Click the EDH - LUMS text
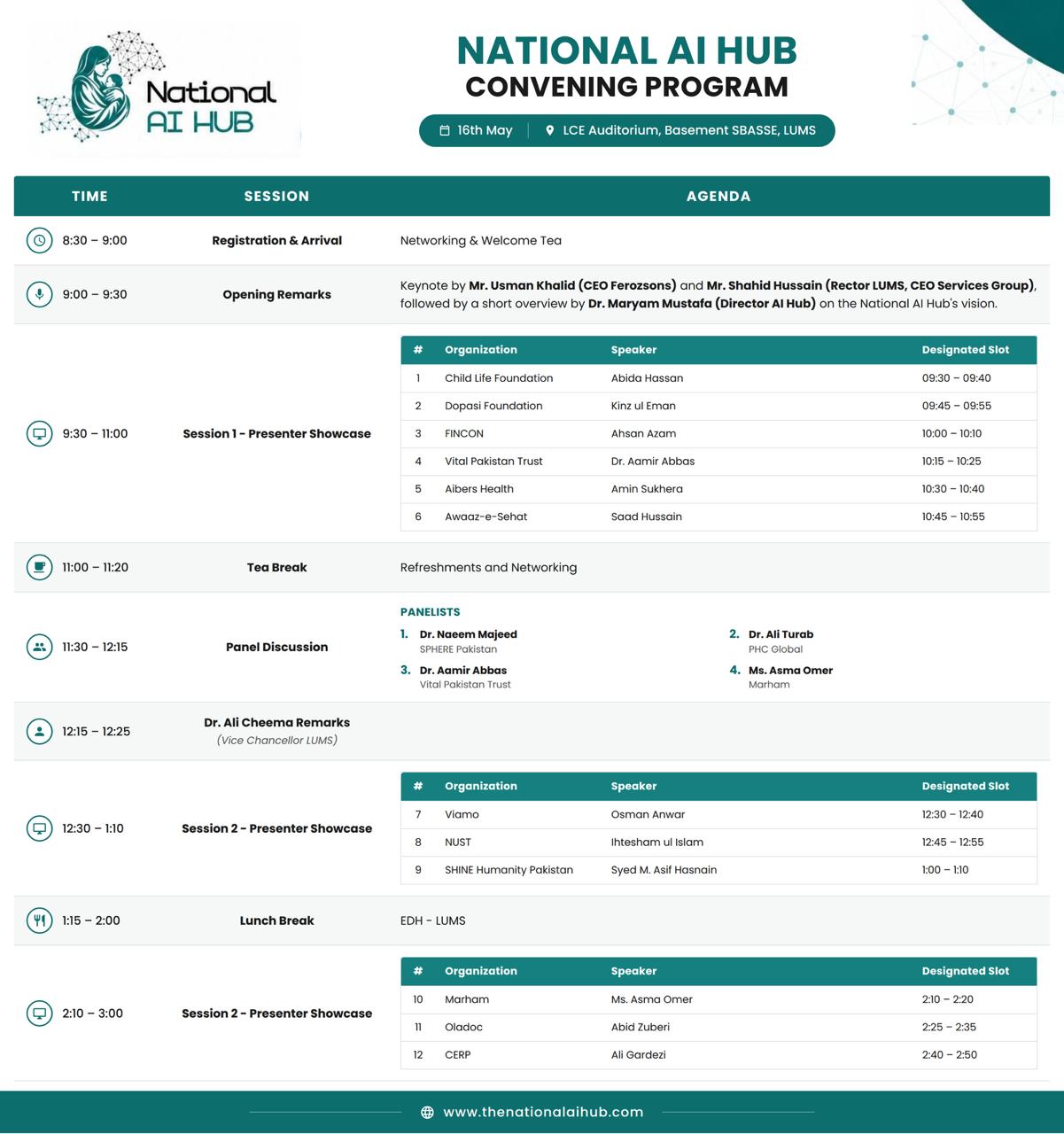Viewport: 1064px width, 1134px height. click(x=432, y=920)
